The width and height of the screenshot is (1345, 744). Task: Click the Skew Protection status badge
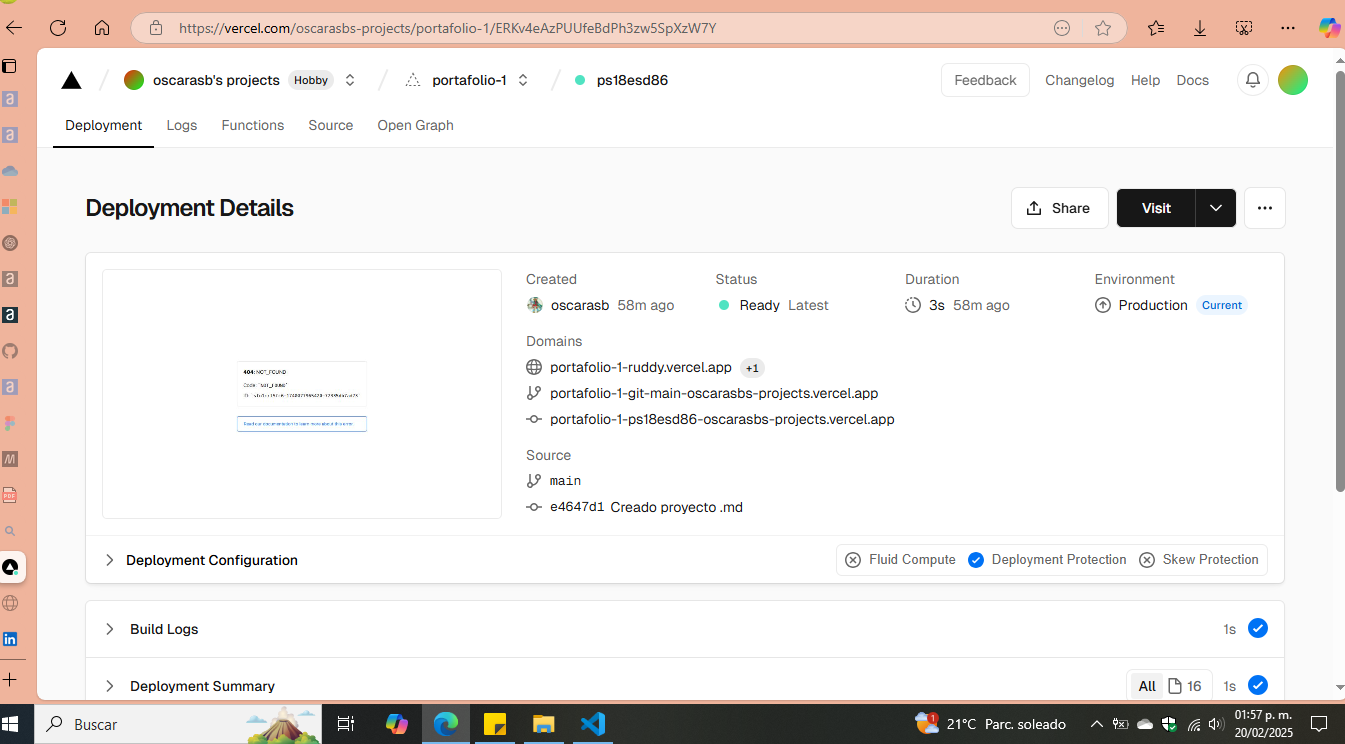coord(1198,560)
